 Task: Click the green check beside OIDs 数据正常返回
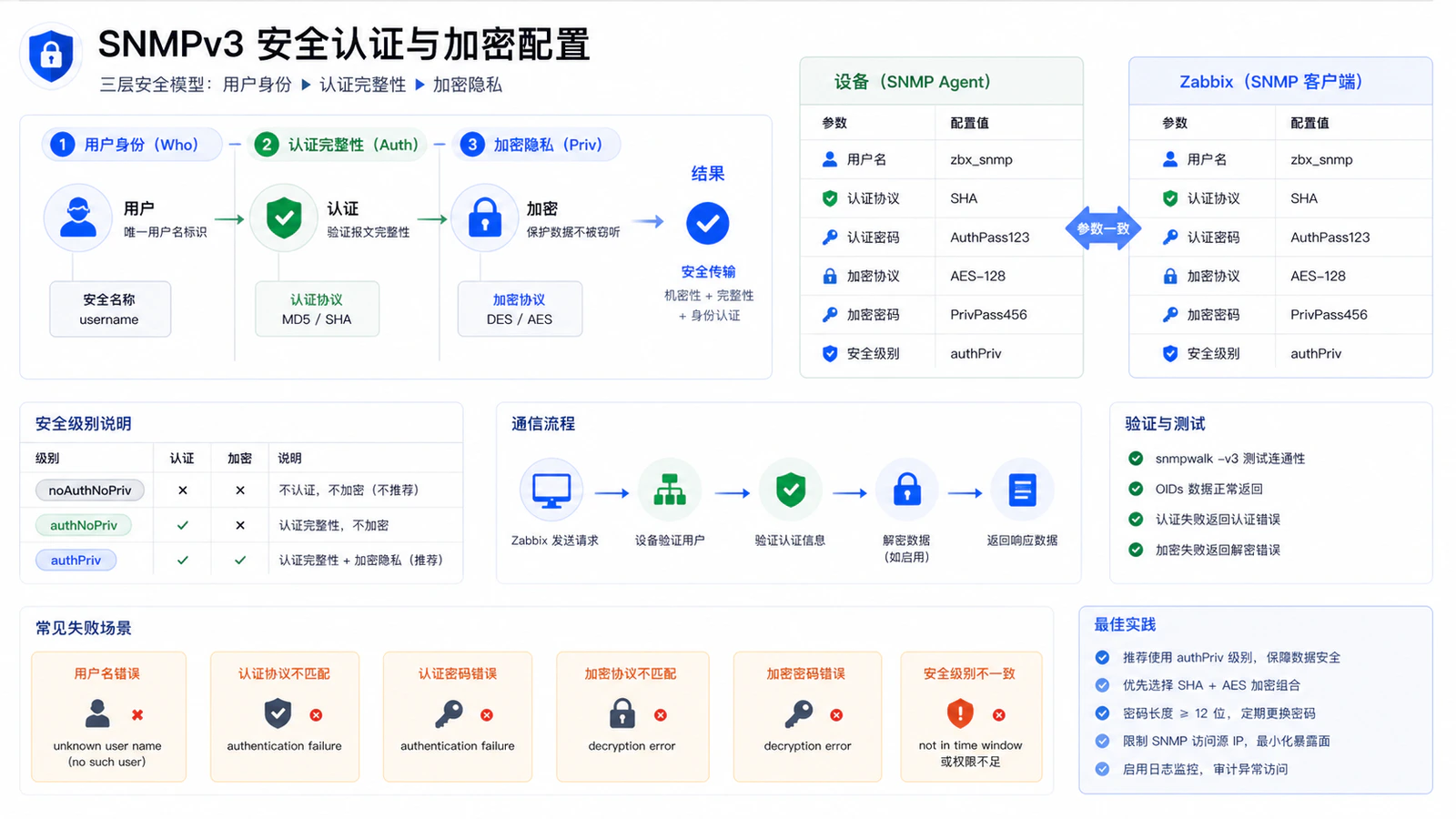[x=1136, y=489]
